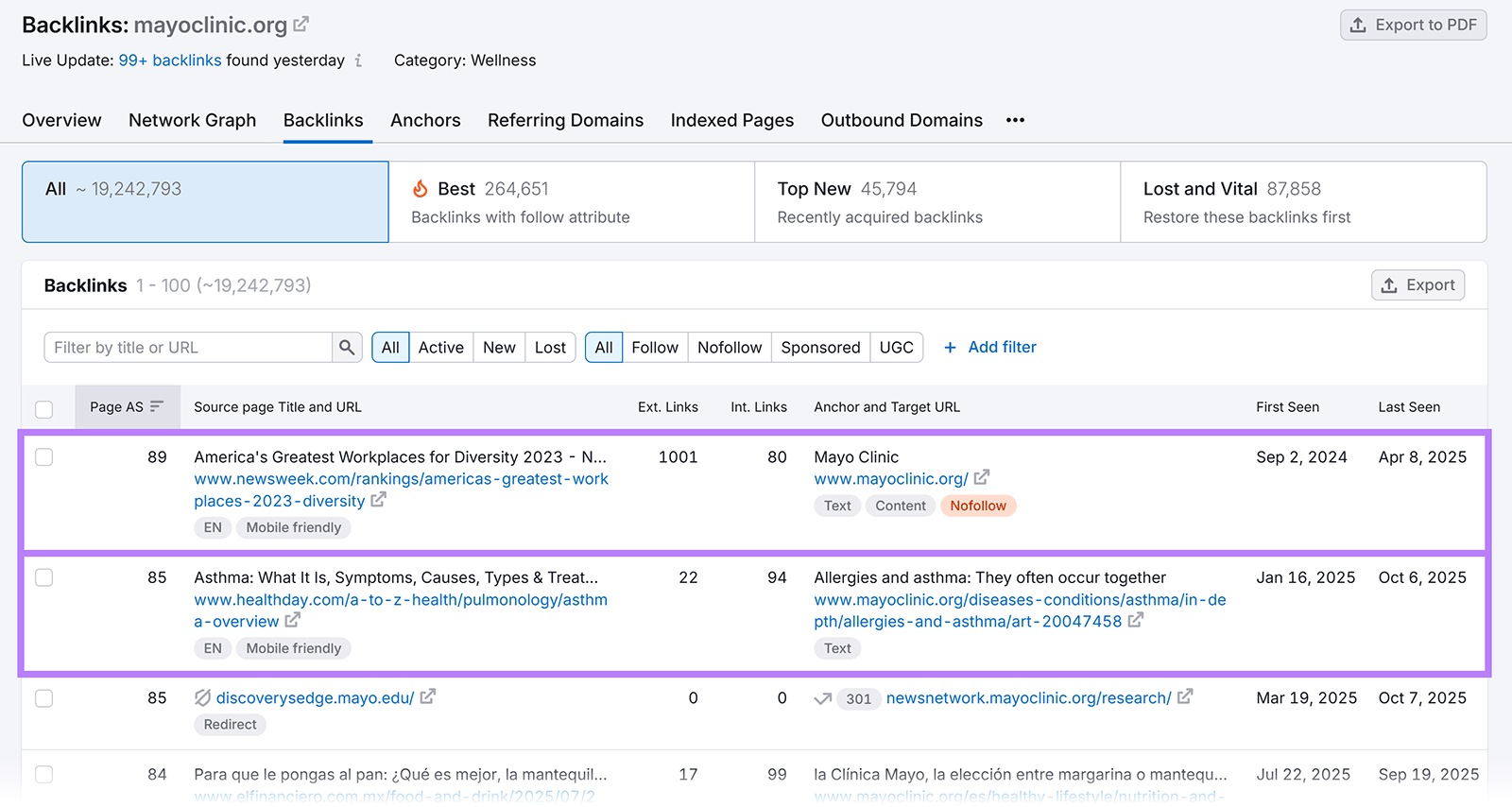Open the Indexed Pages tab
Image resolution: width=1512 pixels, height=807 pixels.
(732, 120)
